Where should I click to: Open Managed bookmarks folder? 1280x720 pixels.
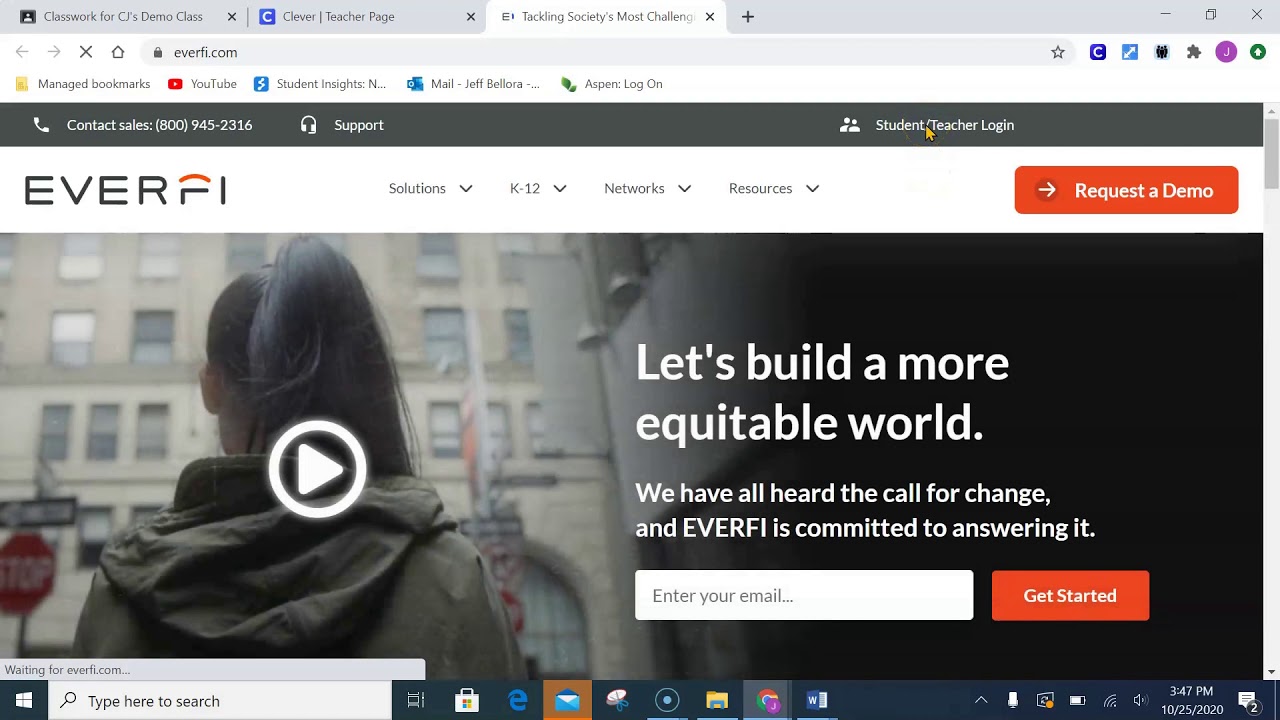[x=83, y=84]
